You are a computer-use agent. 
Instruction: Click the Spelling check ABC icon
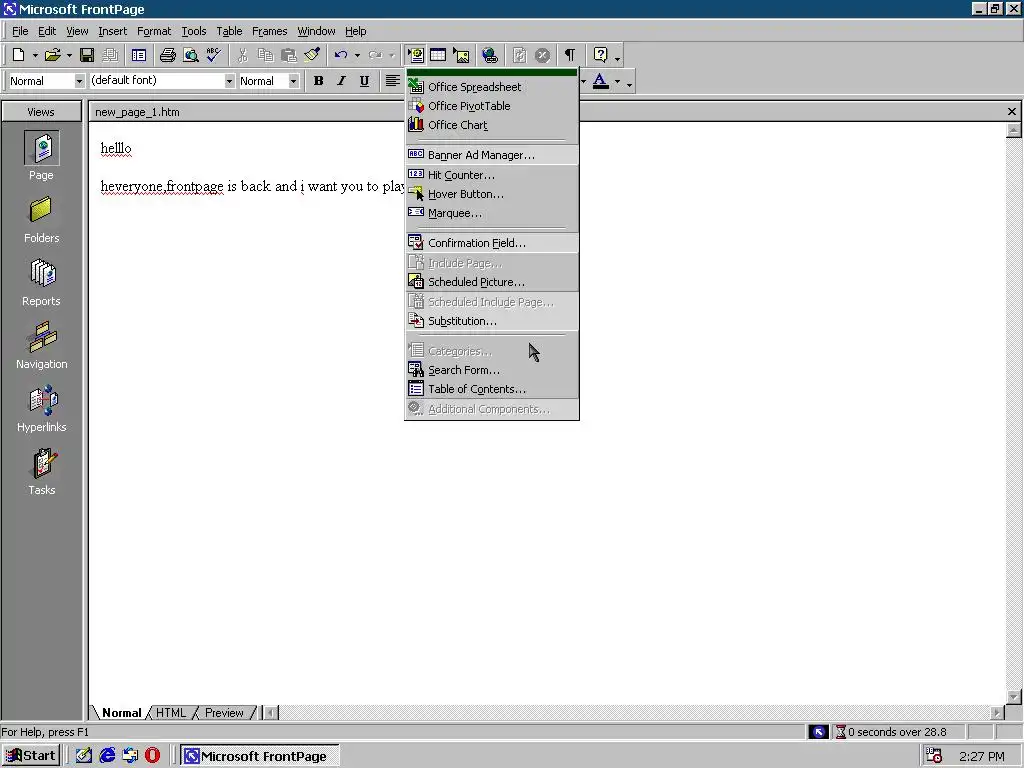click(x=214, y=56)
